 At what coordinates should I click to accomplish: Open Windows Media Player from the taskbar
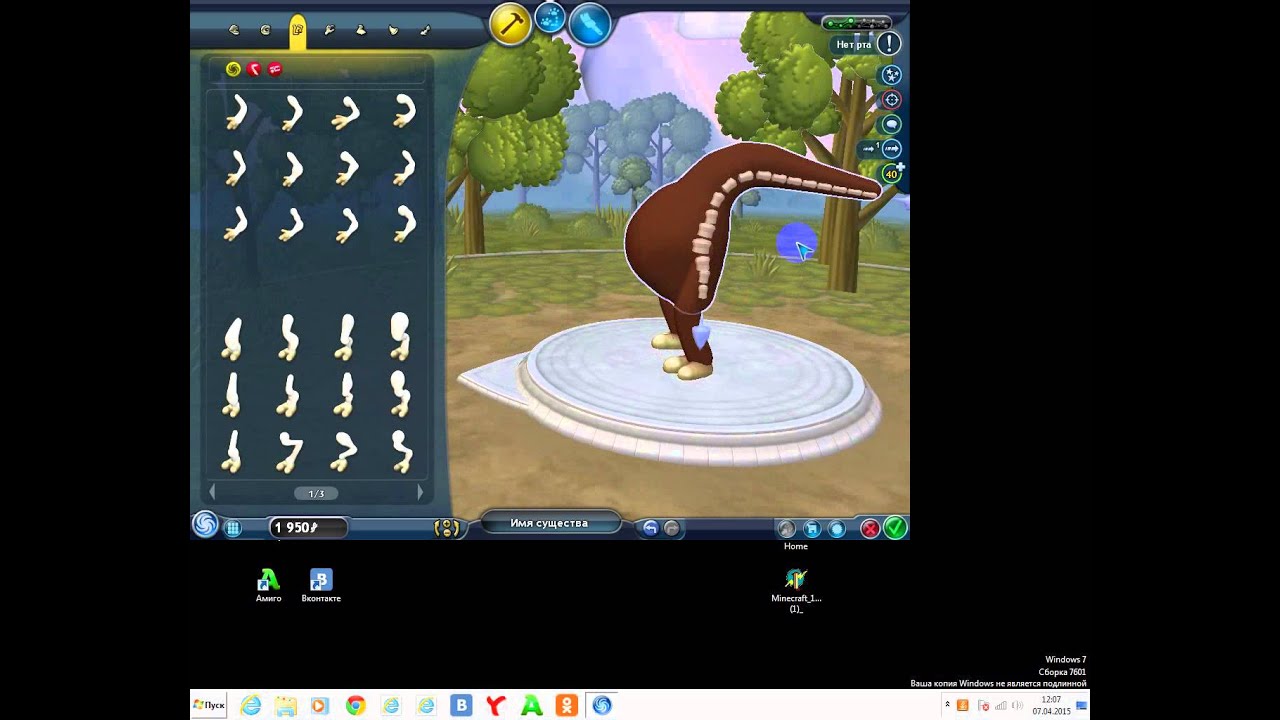319,705
